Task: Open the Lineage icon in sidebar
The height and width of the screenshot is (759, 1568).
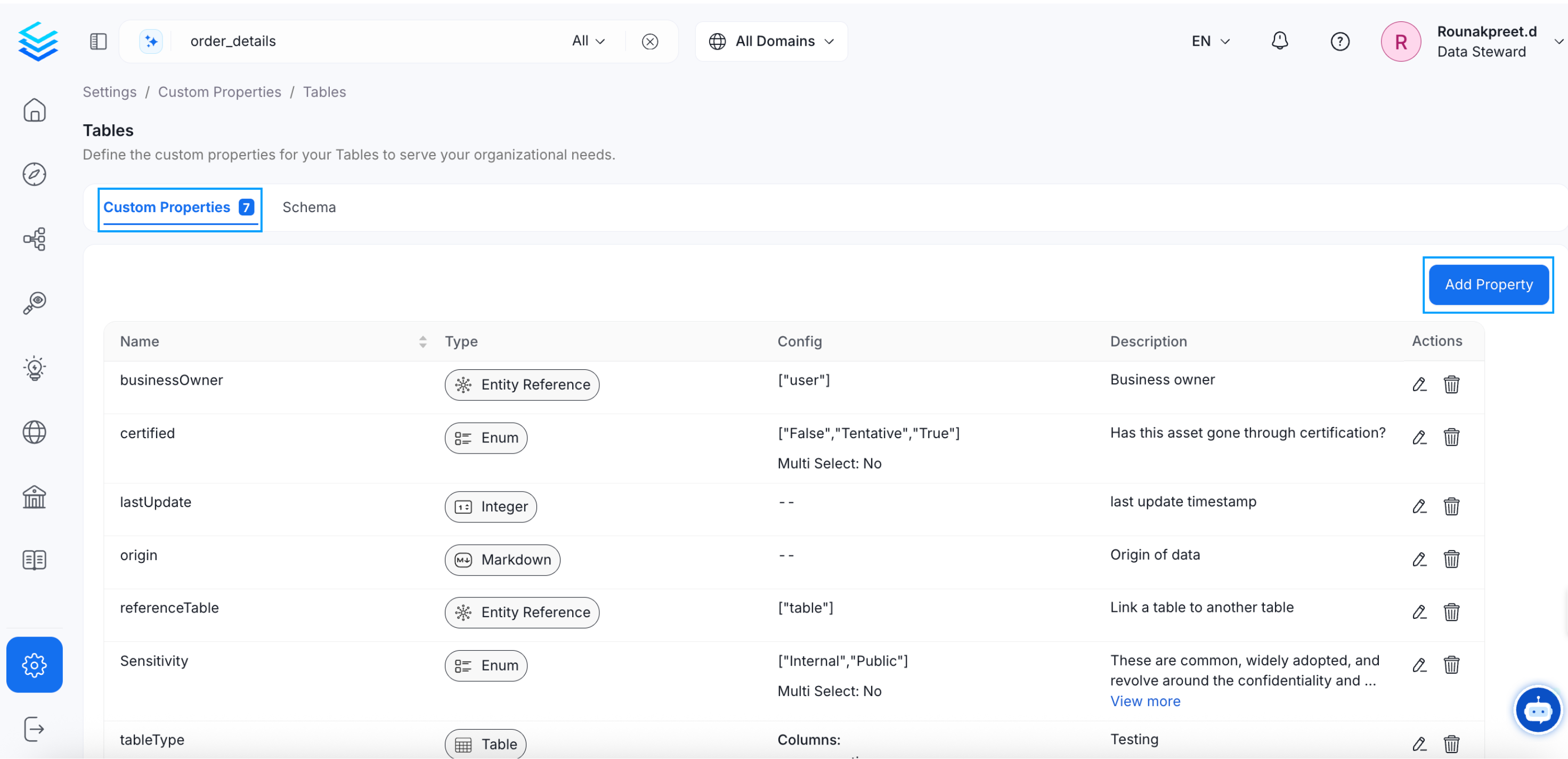Action: (x=34, y=239)
